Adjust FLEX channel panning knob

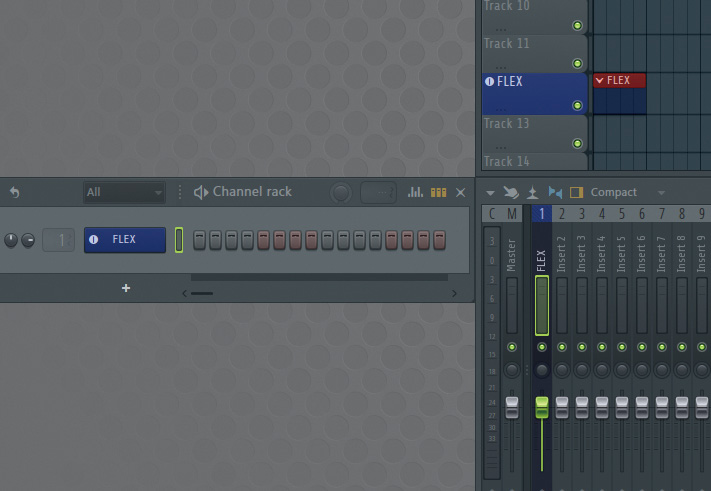tap(11, 240)
